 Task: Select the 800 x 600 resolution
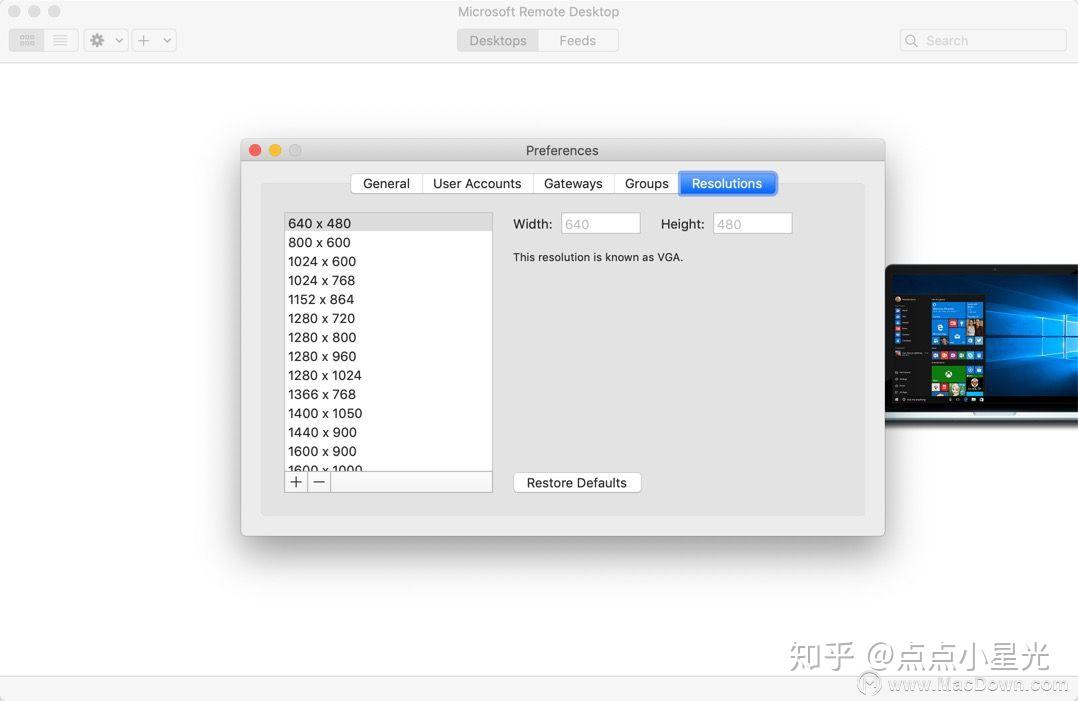388,243
